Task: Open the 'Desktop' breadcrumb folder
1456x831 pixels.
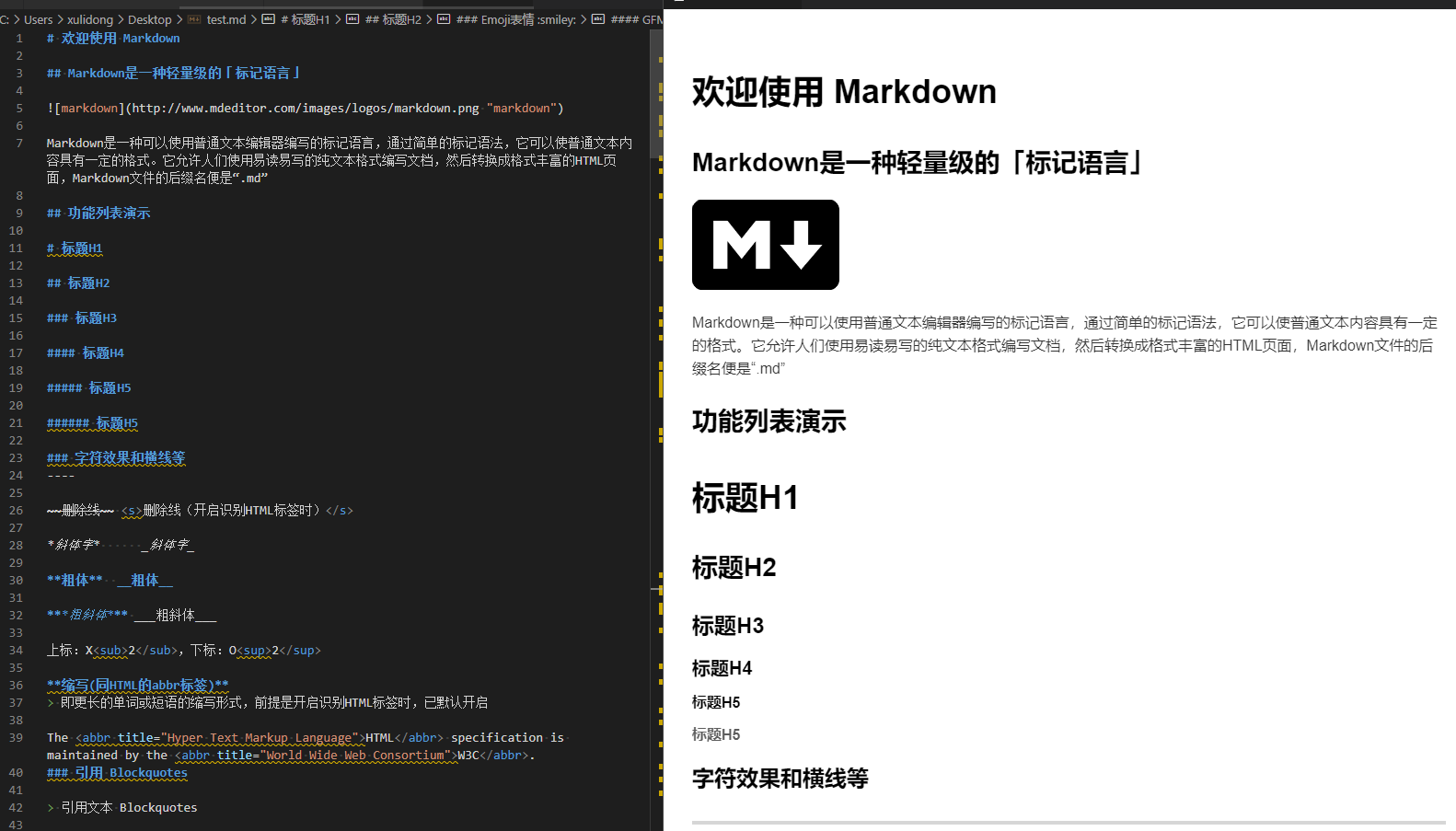Action: tap(150, 19)
